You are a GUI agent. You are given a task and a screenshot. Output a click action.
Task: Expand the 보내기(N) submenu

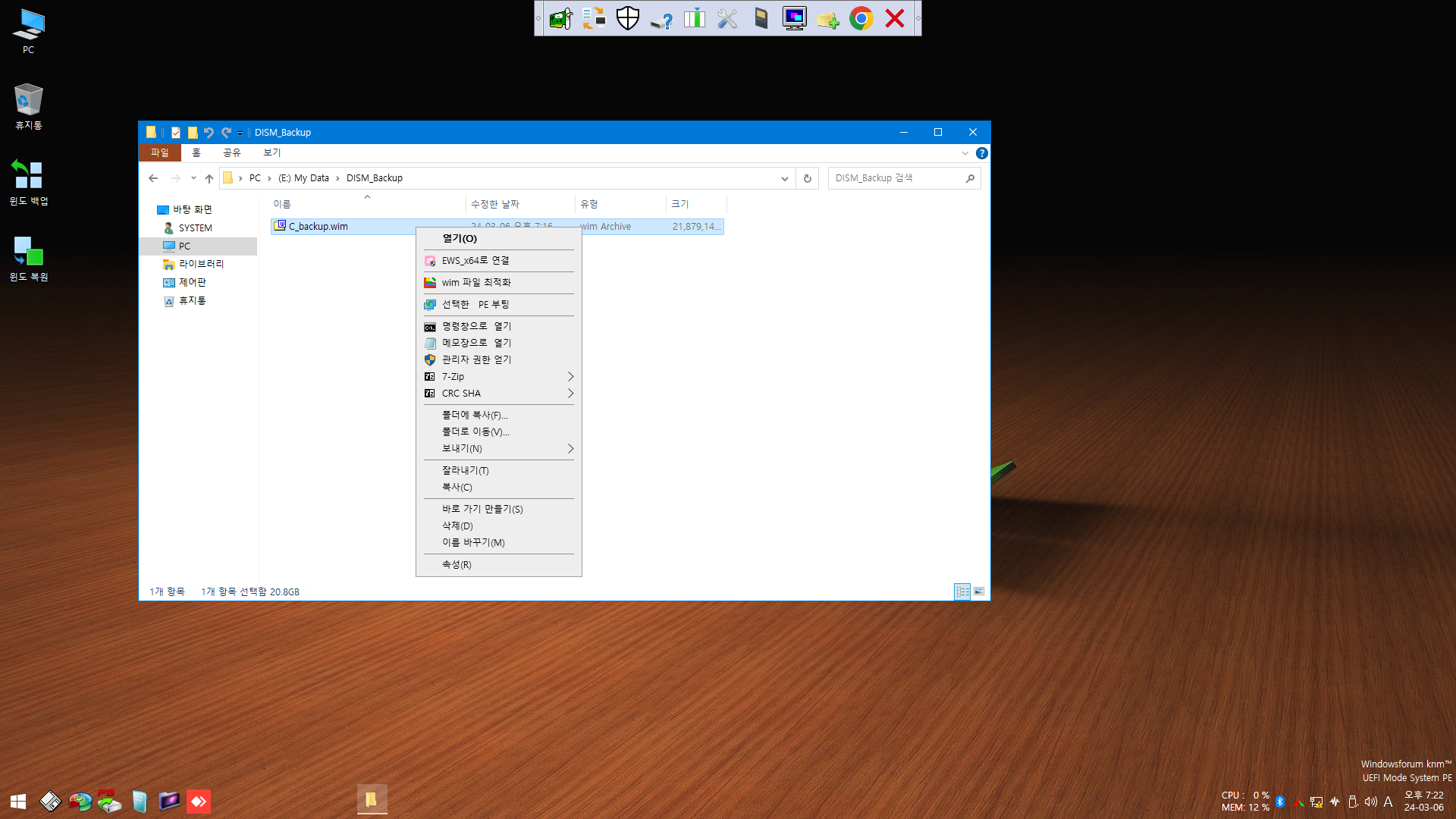[x=498, y=449]
